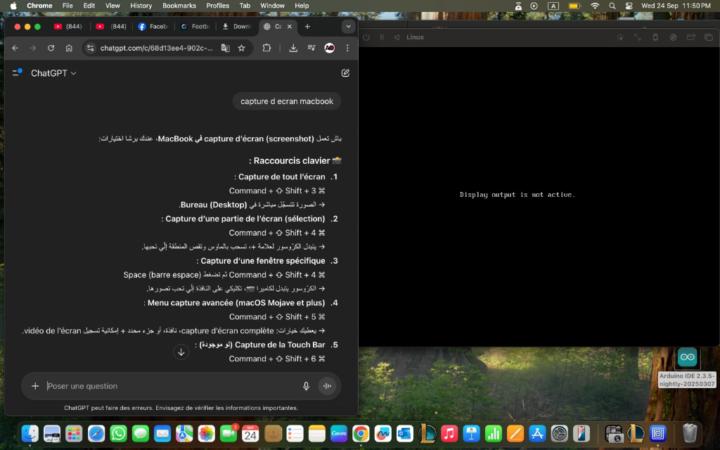Screen dimensions: 720x450
Task: Open the ChatGPT sidebar toggle icon
Action: pos(16,73)
